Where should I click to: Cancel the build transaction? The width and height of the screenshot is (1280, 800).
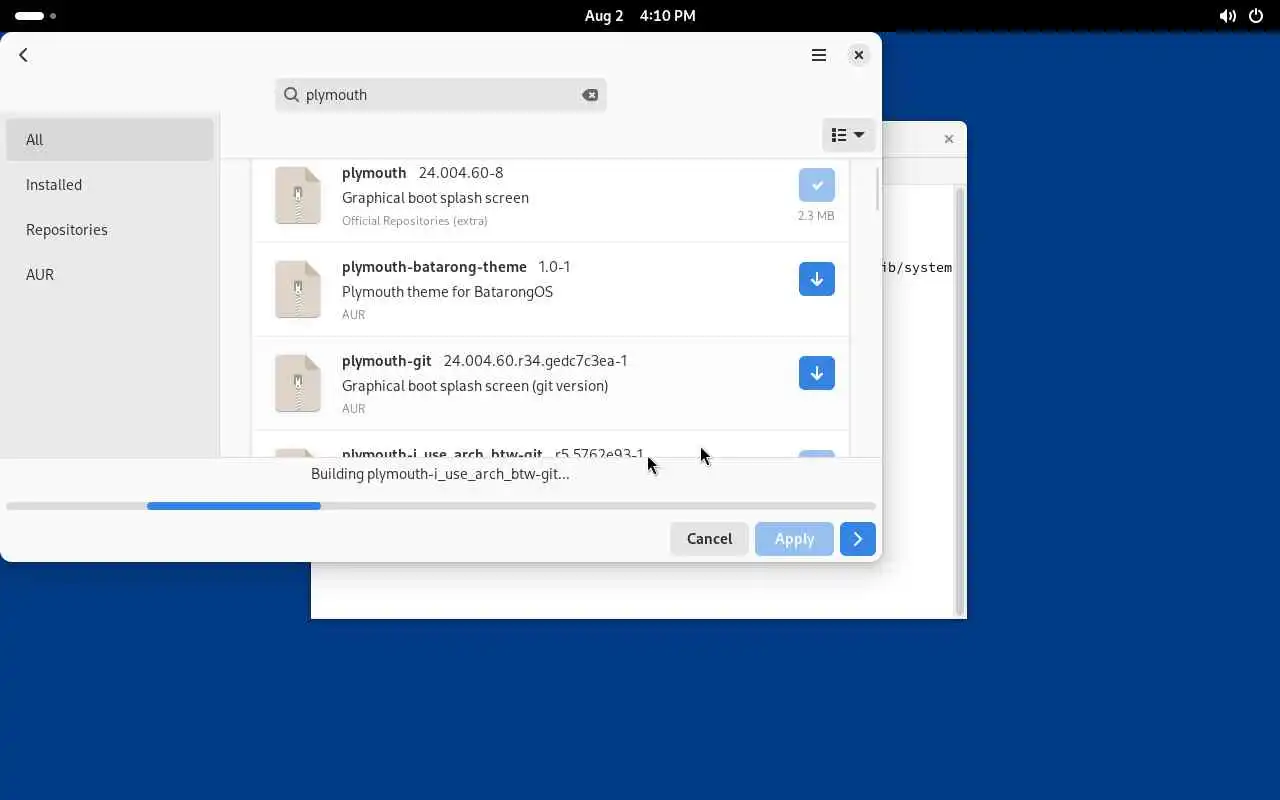click(x=709, y=538)
